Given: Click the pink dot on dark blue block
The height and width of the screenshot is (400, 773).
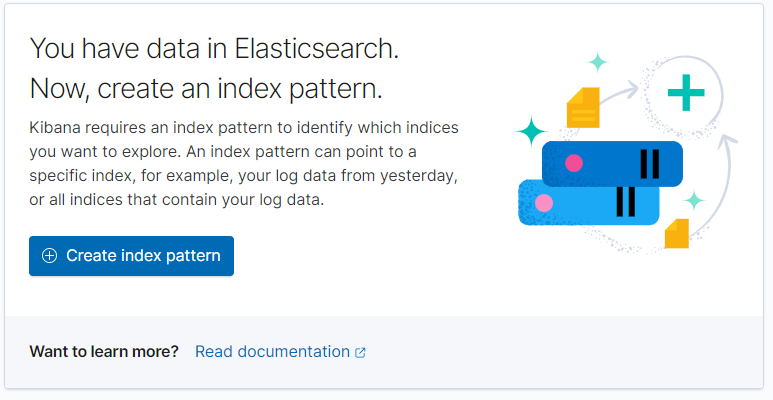Looking at the screenshot, I should click(574, 162).
